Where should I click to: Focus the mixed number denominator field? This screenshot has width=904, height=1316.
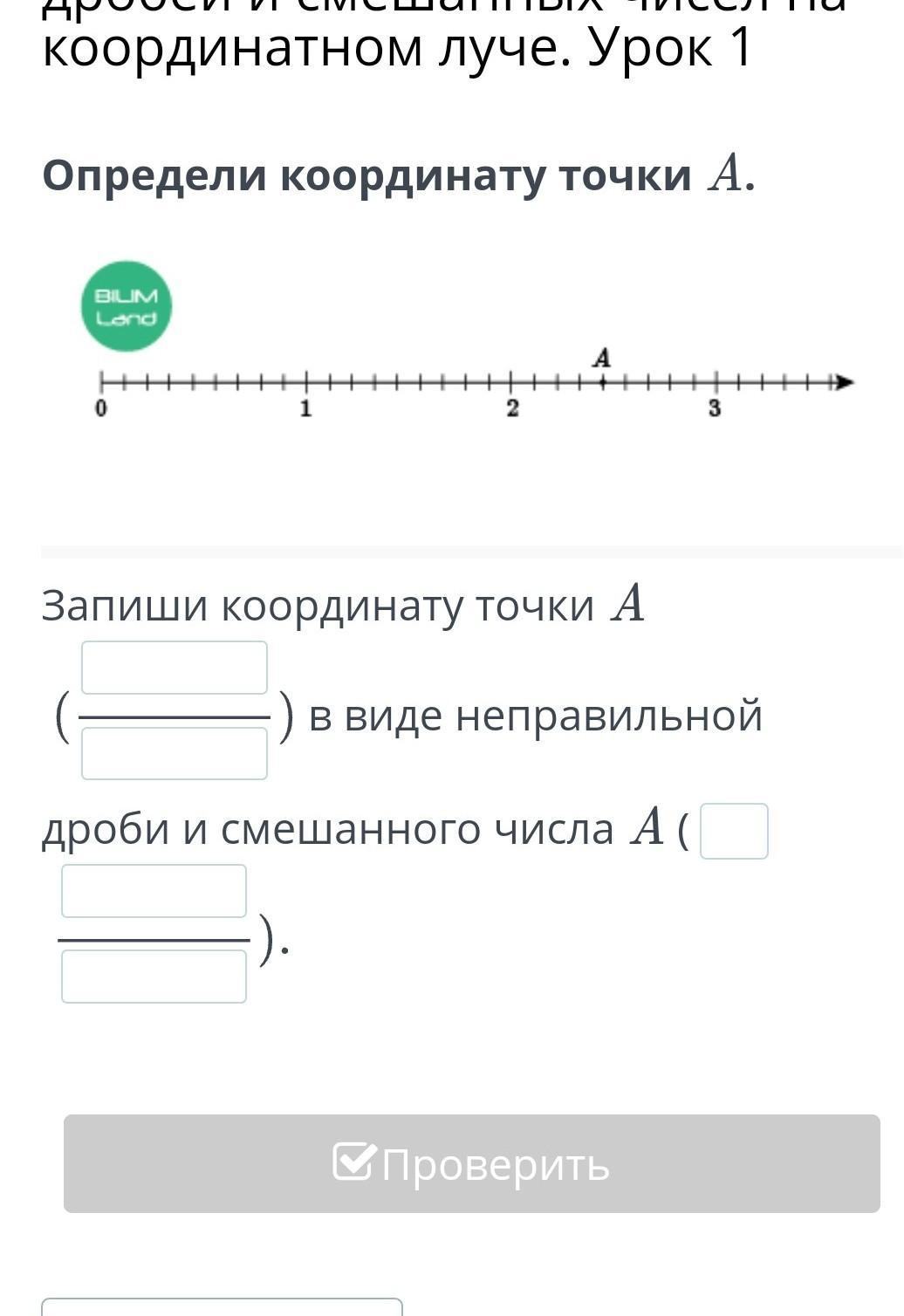(154, 977)
